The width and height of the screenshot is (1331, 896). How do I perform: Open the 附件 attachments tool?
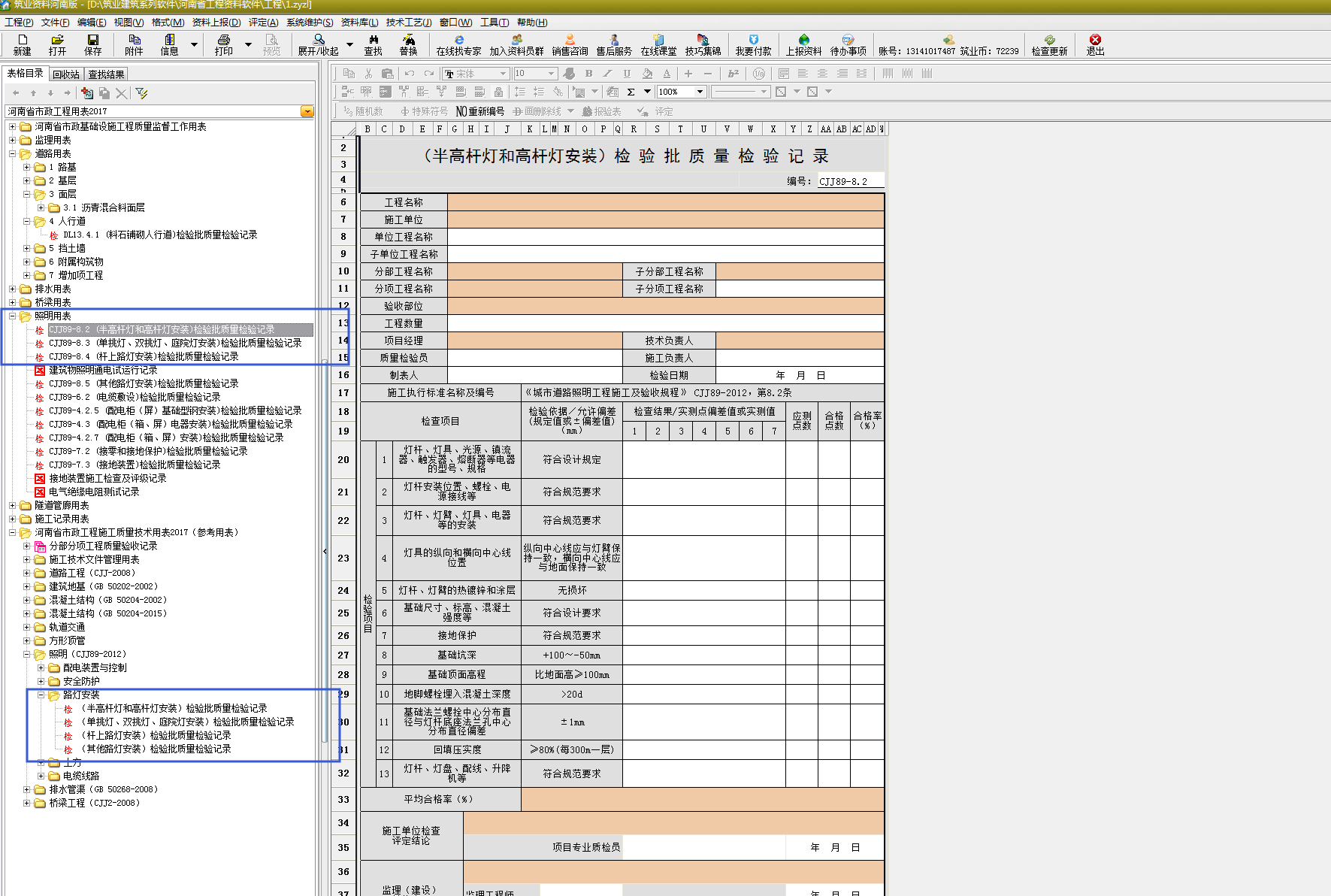coord(134,44)
